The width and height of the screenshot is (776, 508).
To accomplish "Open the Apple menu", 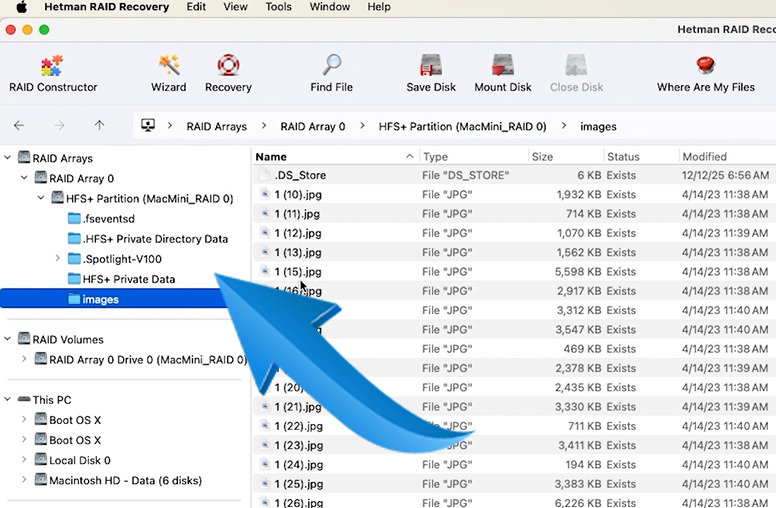I will (x=22, y=7).
